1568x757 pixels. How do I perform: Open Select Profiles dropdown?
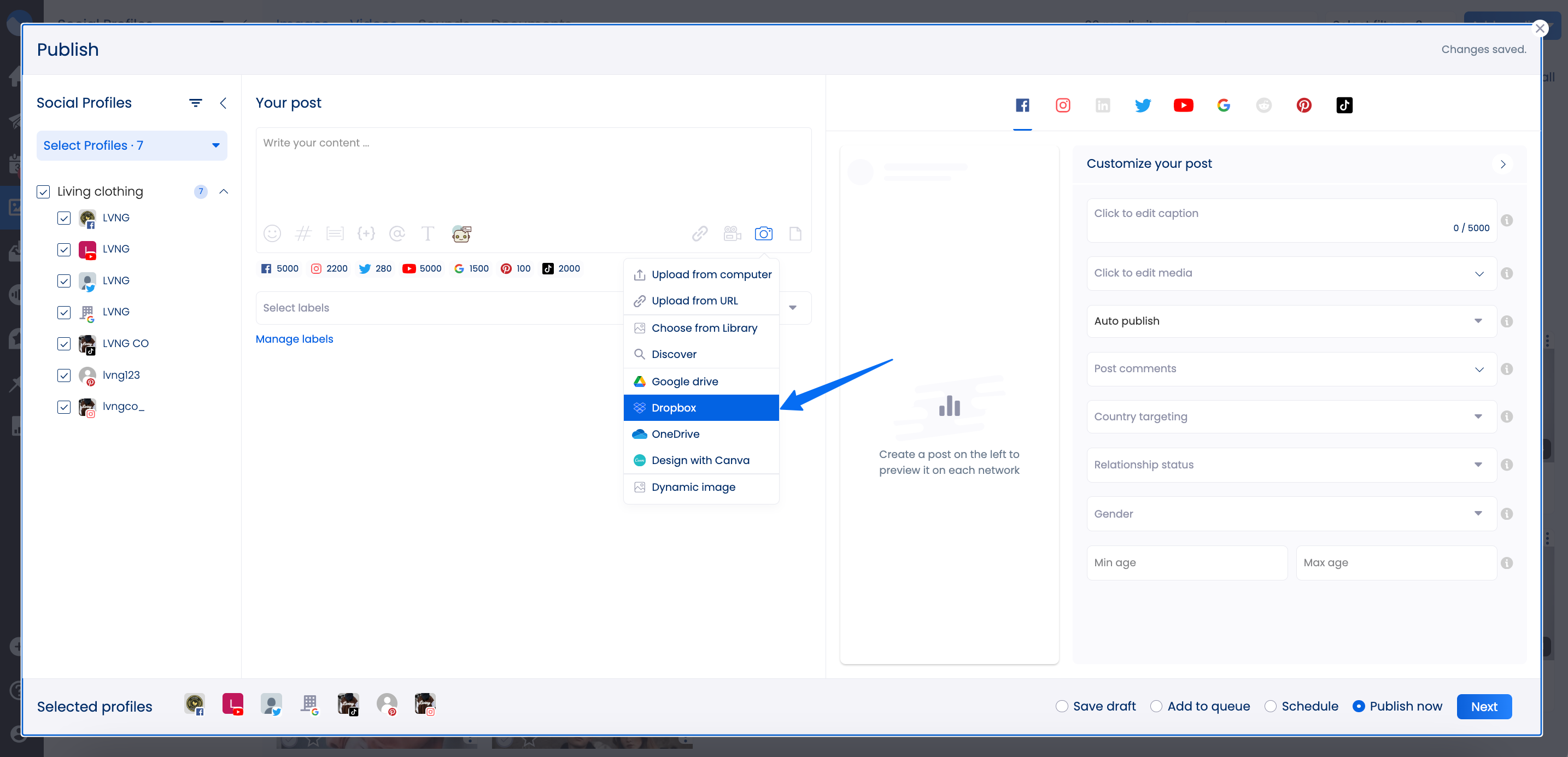click(131, 145)
